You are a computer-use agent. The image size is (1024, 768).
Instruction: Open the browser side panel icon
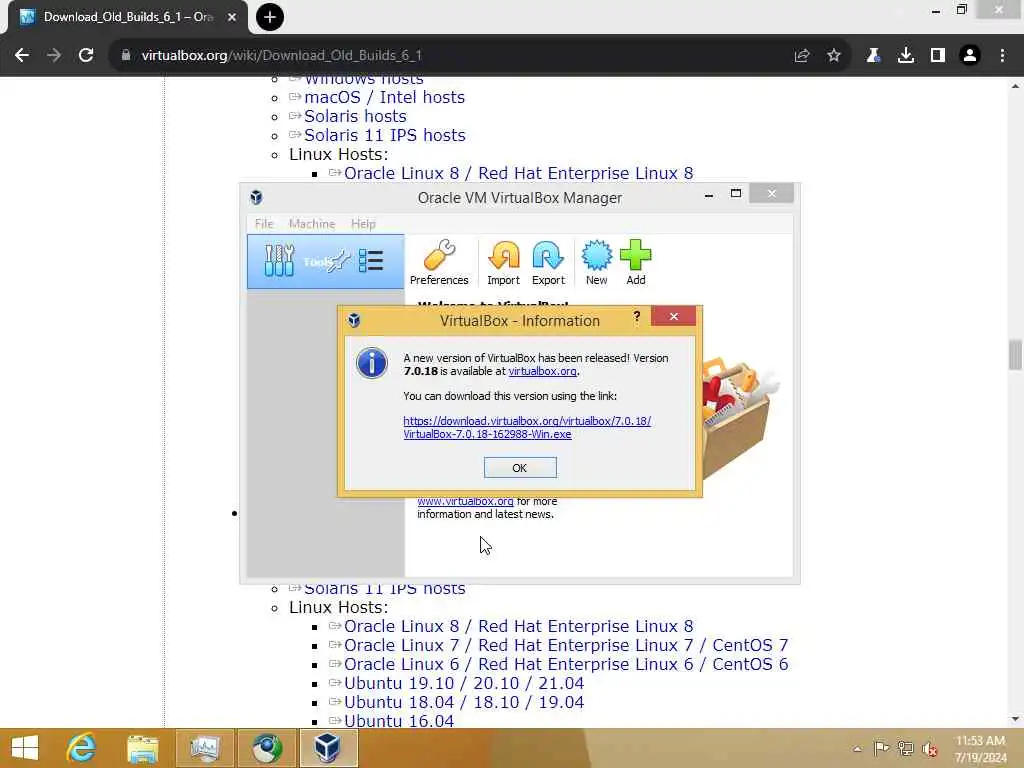click(x=938, y=56)
